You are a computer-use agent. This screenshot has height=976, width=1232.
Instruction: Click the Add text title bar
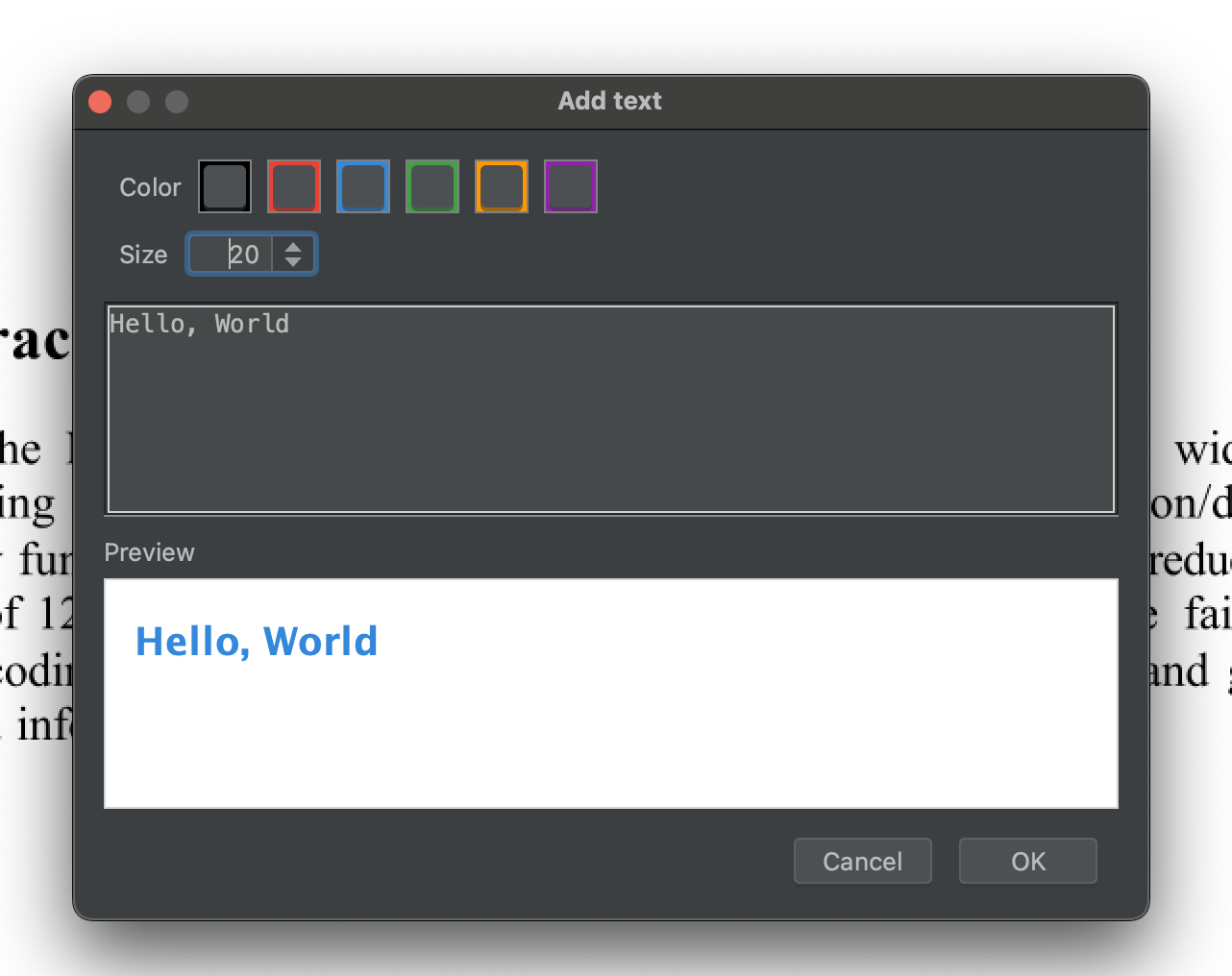(x=609, y=101)
